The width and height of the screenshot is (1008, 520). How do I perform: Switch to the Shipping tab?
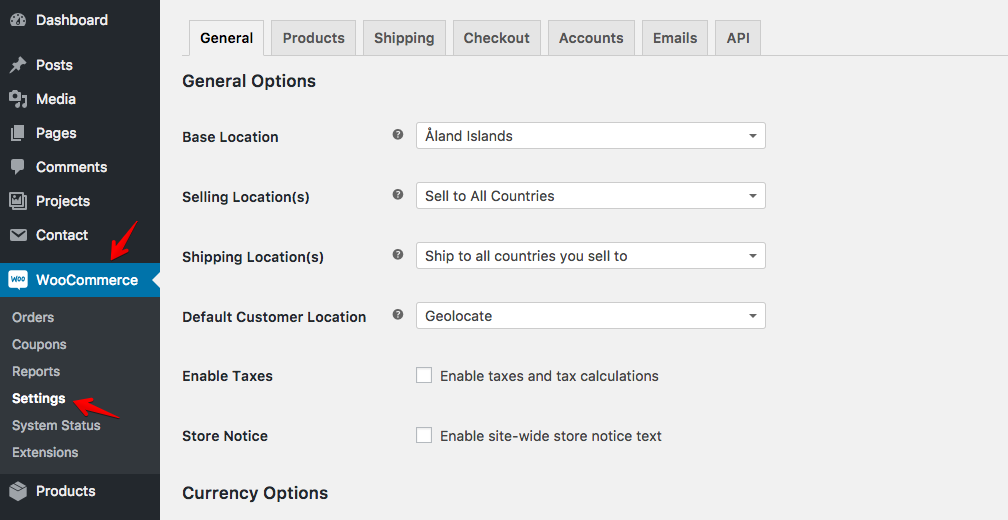coord(404,38)
